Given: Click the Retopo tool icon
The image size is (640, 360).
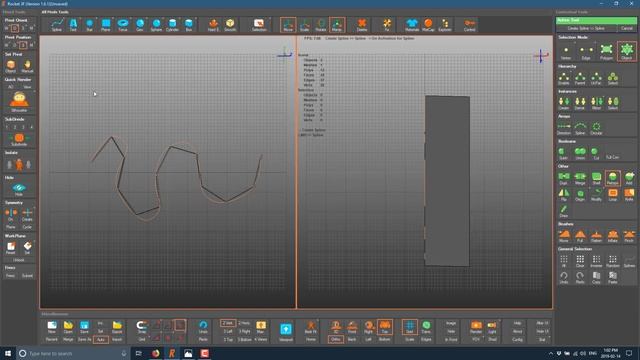Looking at the screenshot, I should coord(613,178).
